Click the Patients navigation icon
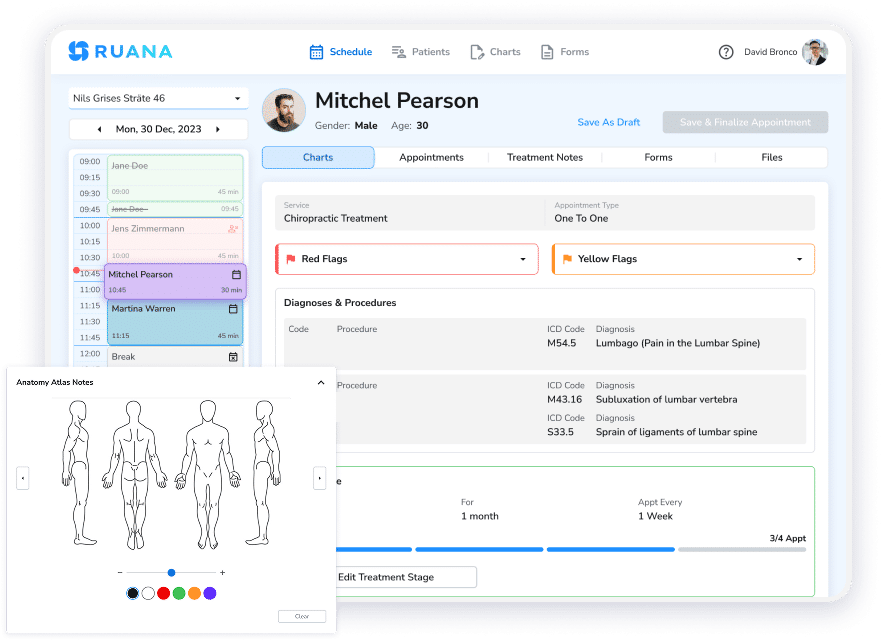882x641 pixels. [397, 51]
